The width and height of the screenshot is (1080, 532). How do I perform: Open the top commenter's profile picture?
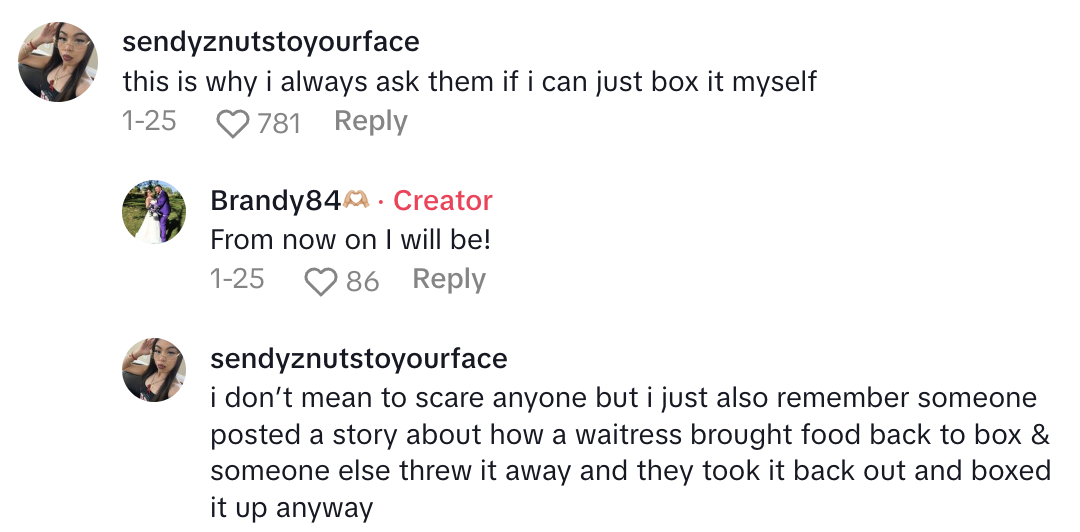(59, 62)
